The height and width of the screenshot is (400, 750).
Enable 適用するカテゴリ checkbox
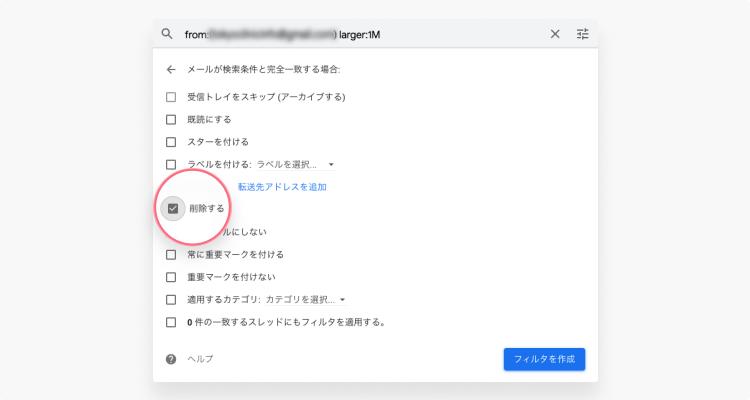coord(171,300)
